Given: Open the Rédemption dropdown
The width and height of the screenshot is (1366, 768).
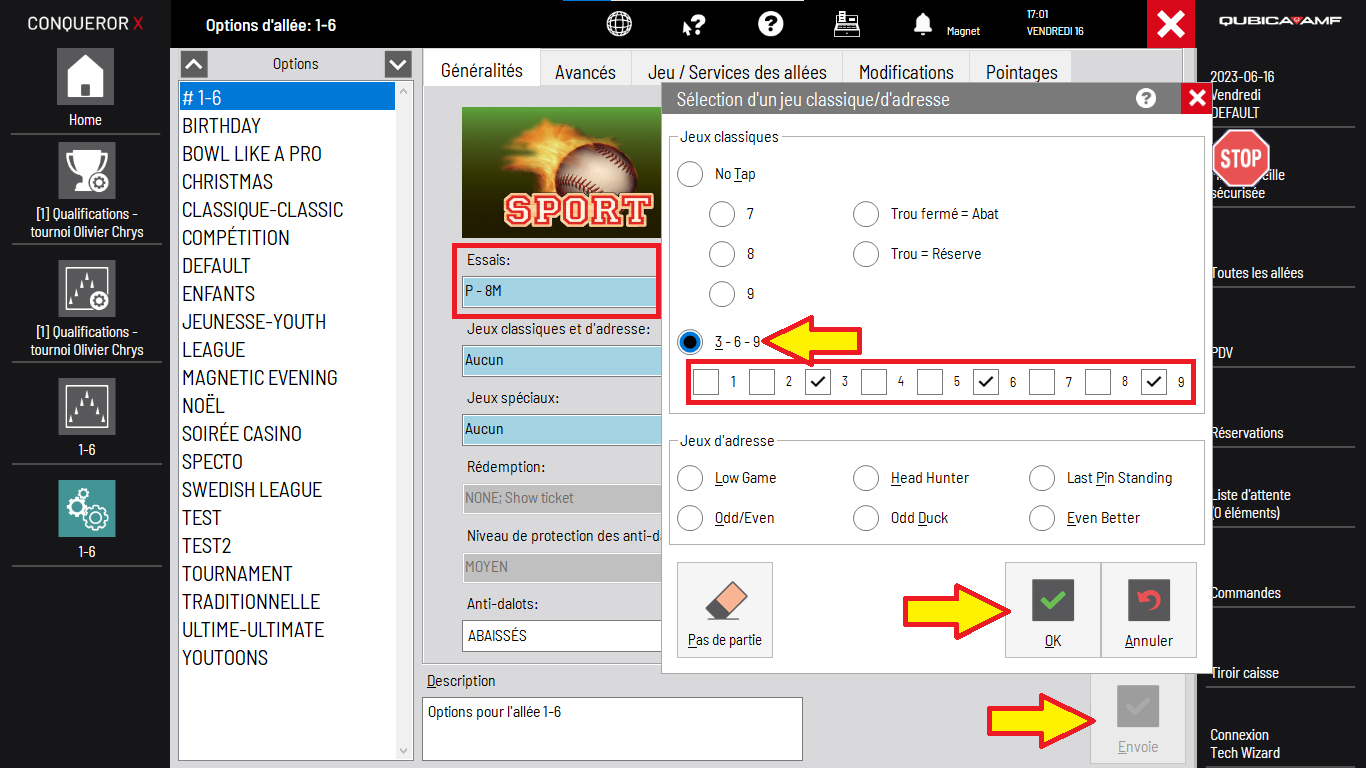Looking at the screenshot, I should (560, 498).
